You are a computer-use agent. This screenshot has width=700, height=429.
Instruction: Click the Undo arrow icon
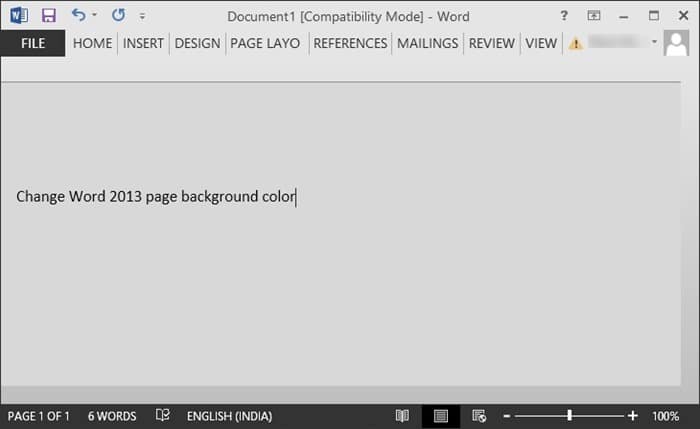78,16
